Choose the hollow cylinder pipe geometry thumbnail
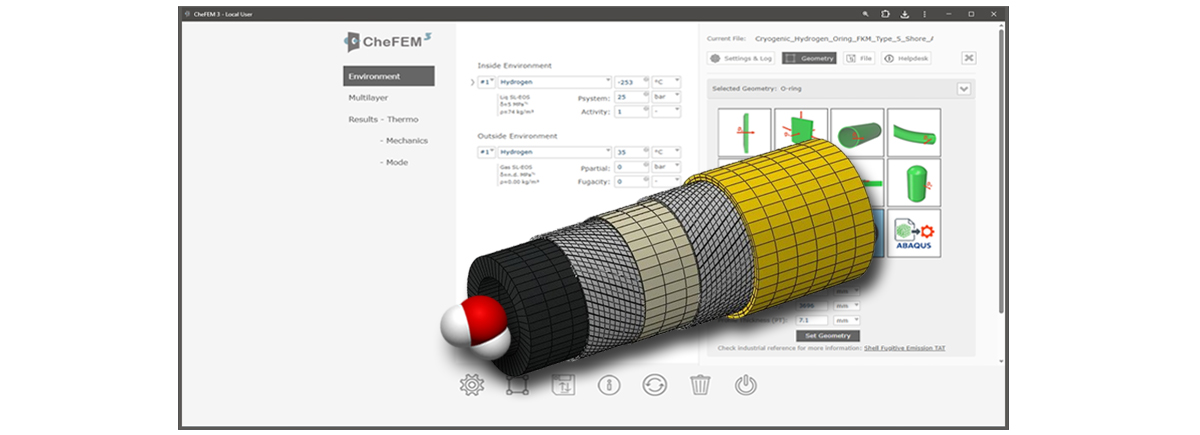Viewport: 1200px width, 435px height. click(857, 132)
